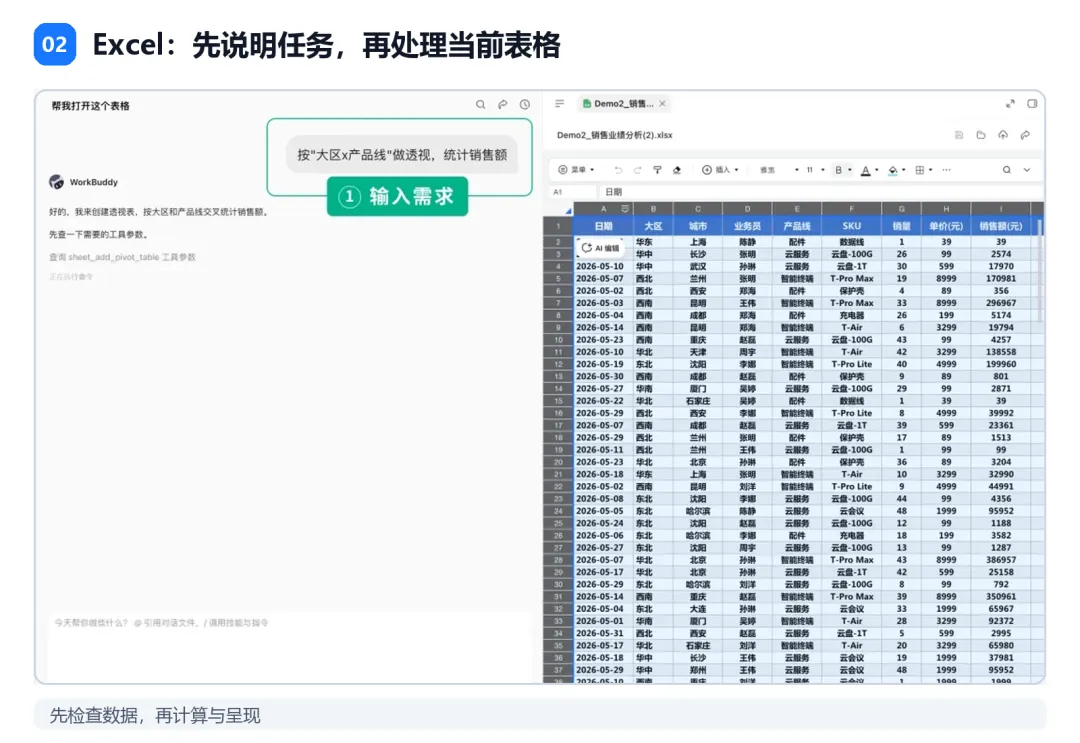Open the fill color picker arrow
1080x743 pixels.
pos(904,170)
